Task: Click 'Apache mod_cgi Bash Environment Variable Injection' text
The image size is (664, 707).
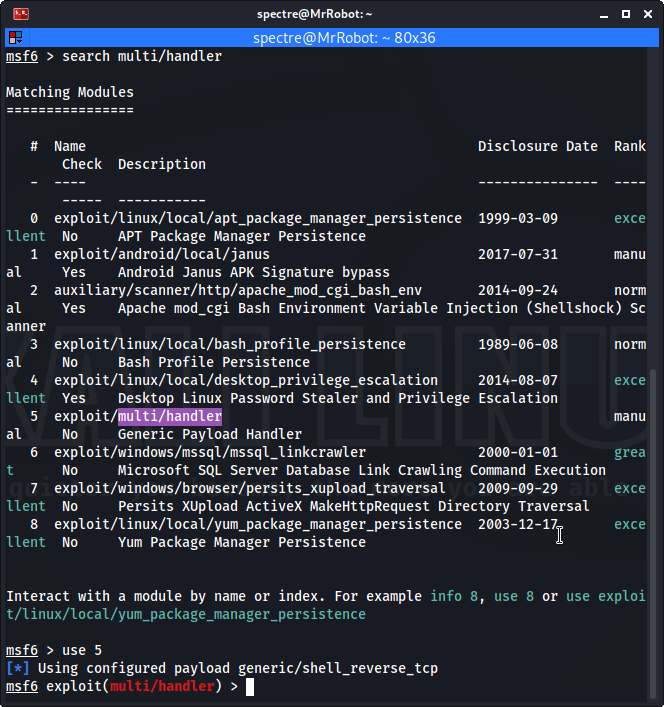Action: point(318,308)
